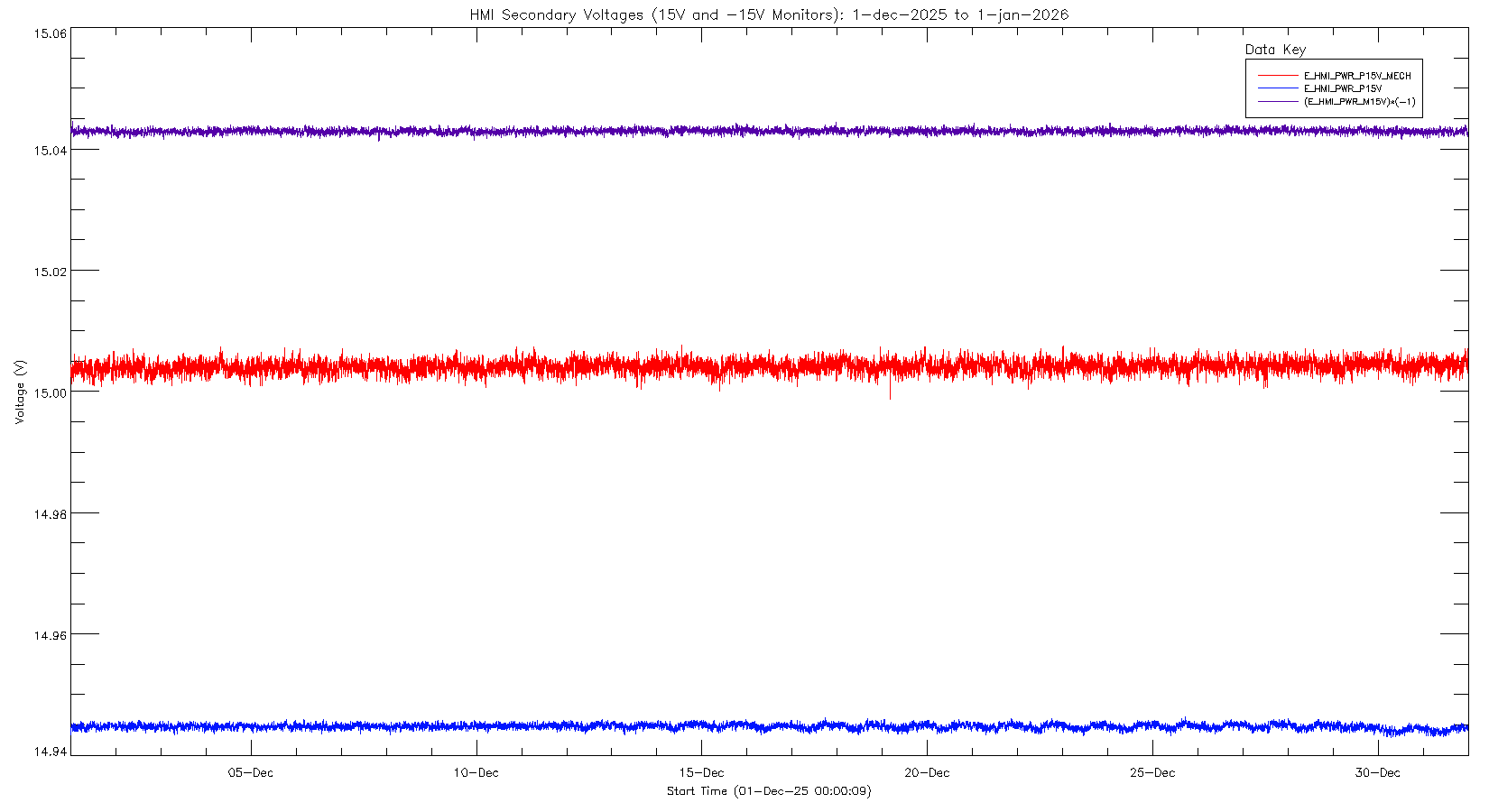Click the red voltage trace near 15.00
The width and height of the screenshot is (1489, 812).
pos(767,366)
